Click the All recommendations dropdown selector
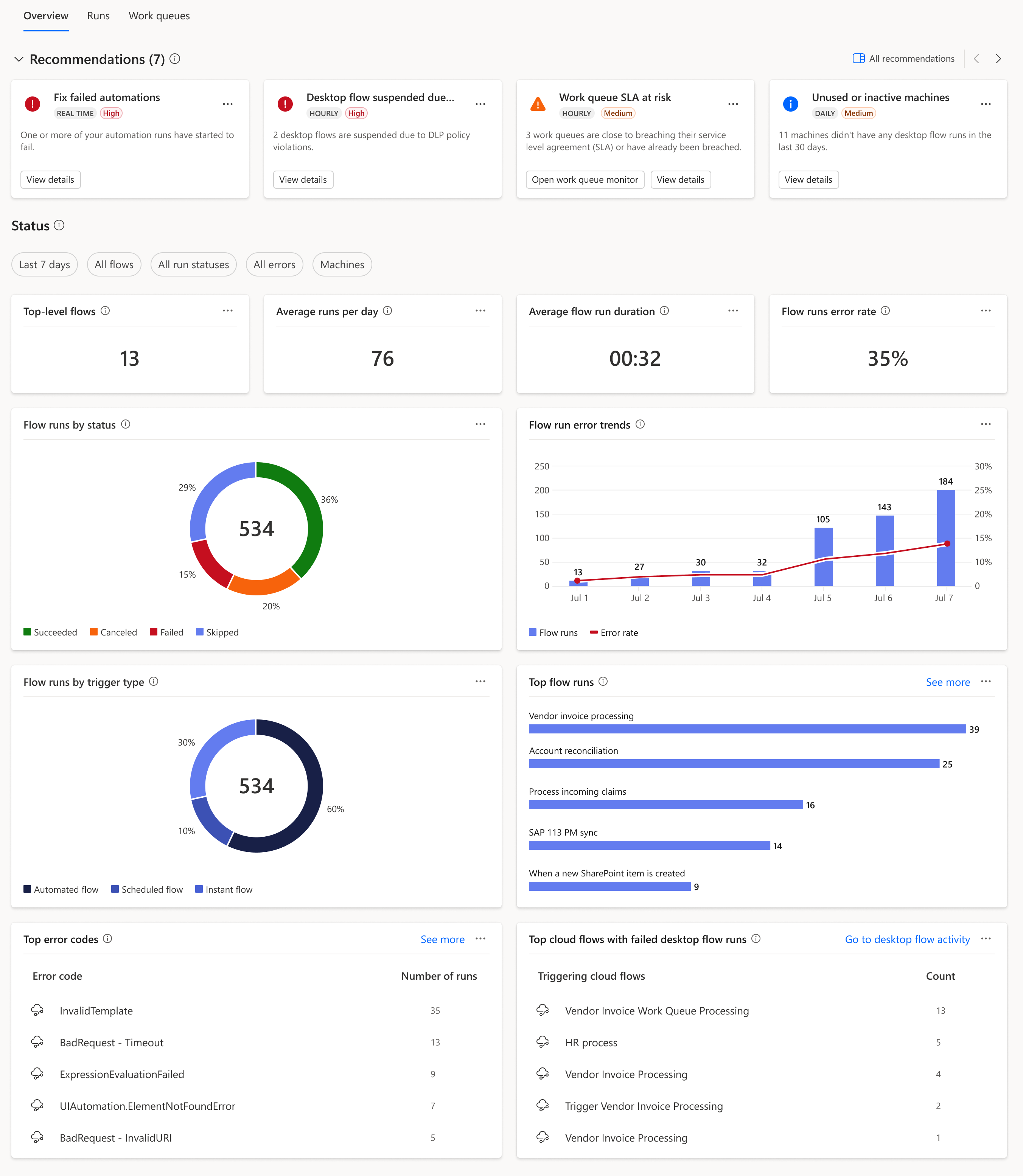The height and width of the screenshot is (1176, 1023). click(x=902, y=58)
